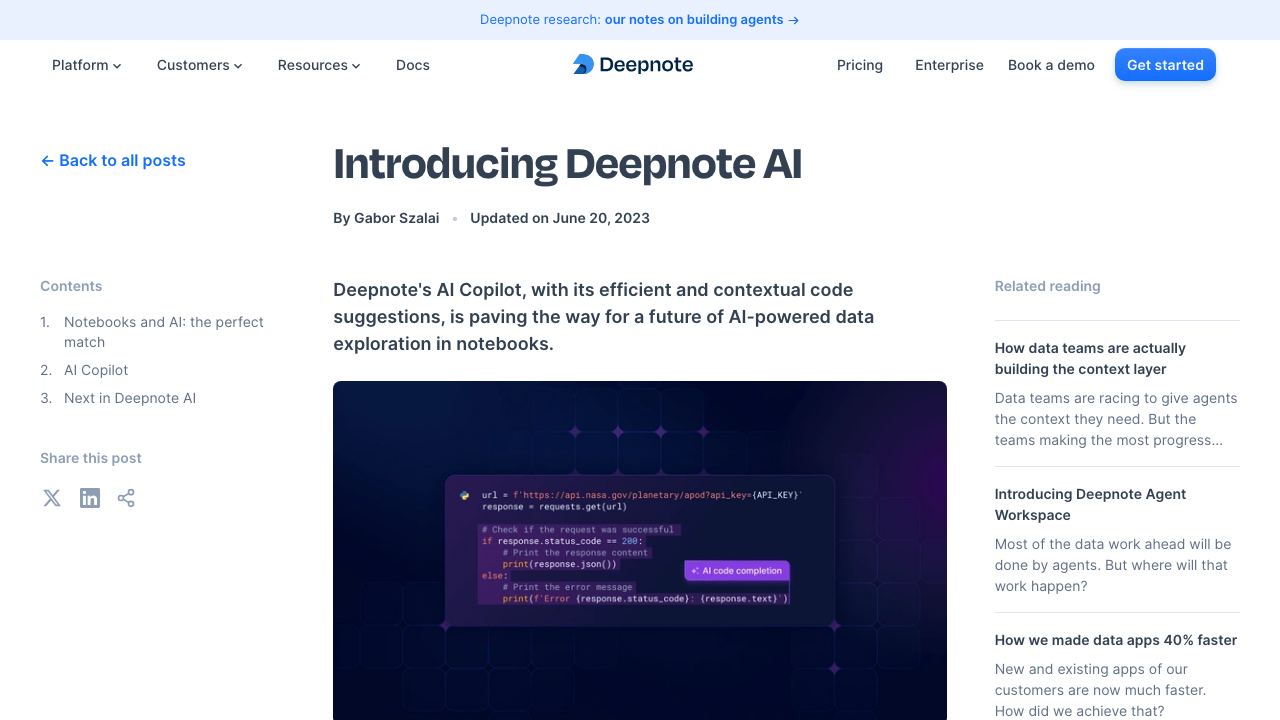Viewport: 1280px width, 720px height.
Task: Open the Resources dropdown menu
Action: click(x=319, y=65)
